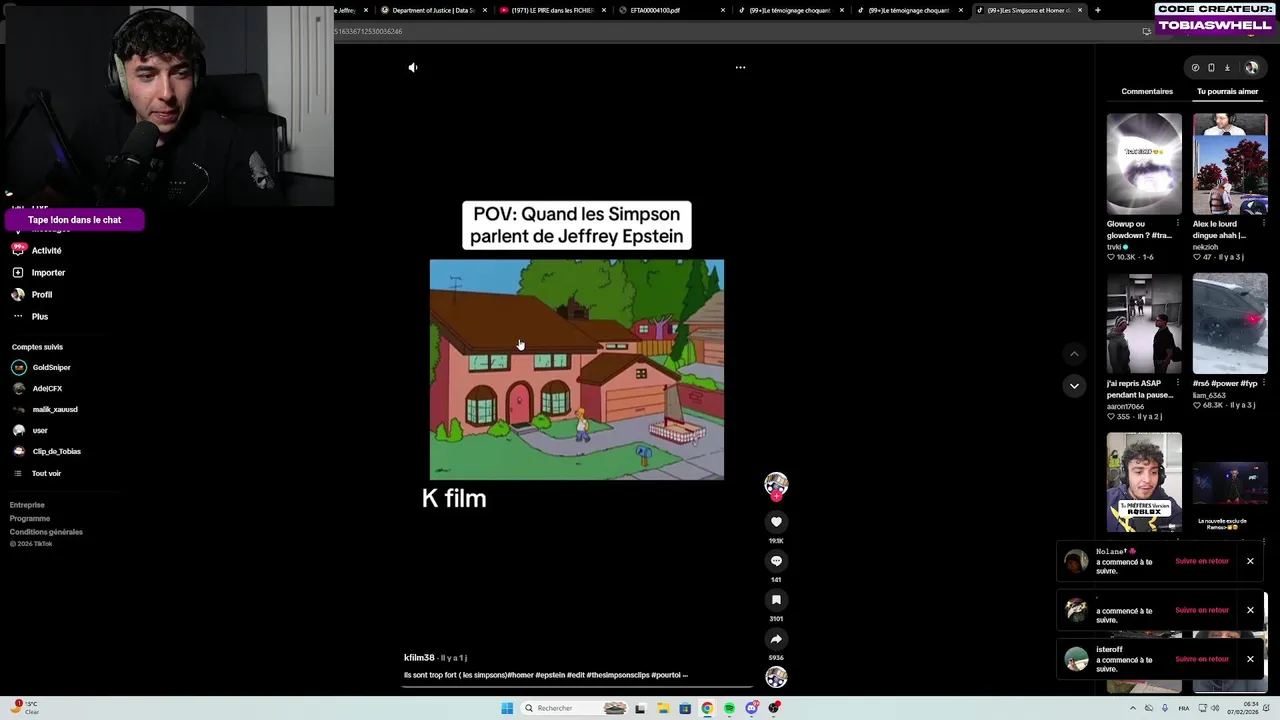Screen dimensions: 1280x720
Task: Open the j'ai repris ASAP video thumbnail
Action: point(1144,323)
